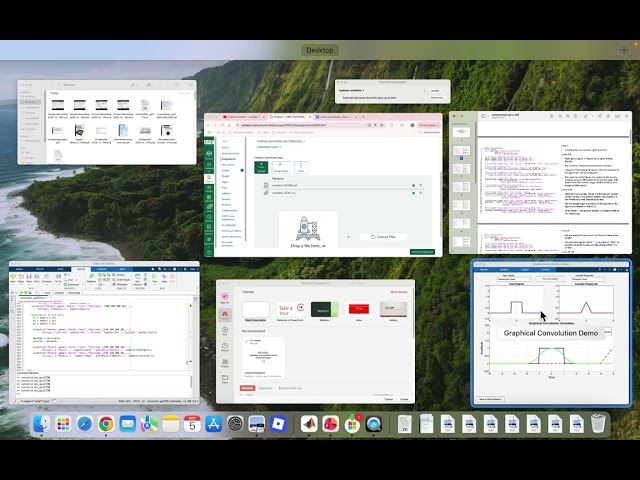Open Google Chrome from the Dock
Viewport: 640px width, 480px height.
[106, 424]
